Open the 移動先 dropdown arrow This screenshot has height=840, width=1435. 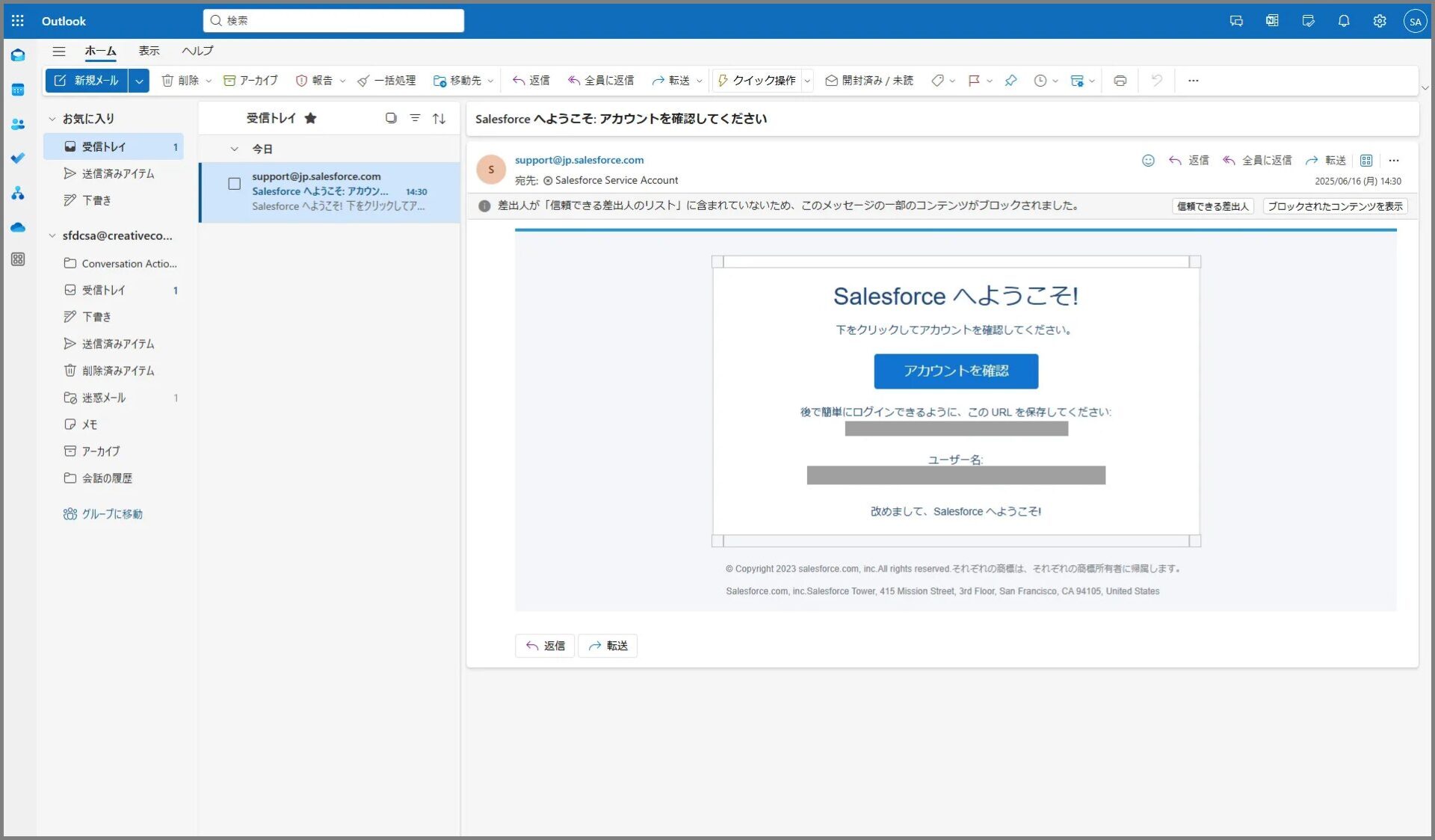pos(490,81)
